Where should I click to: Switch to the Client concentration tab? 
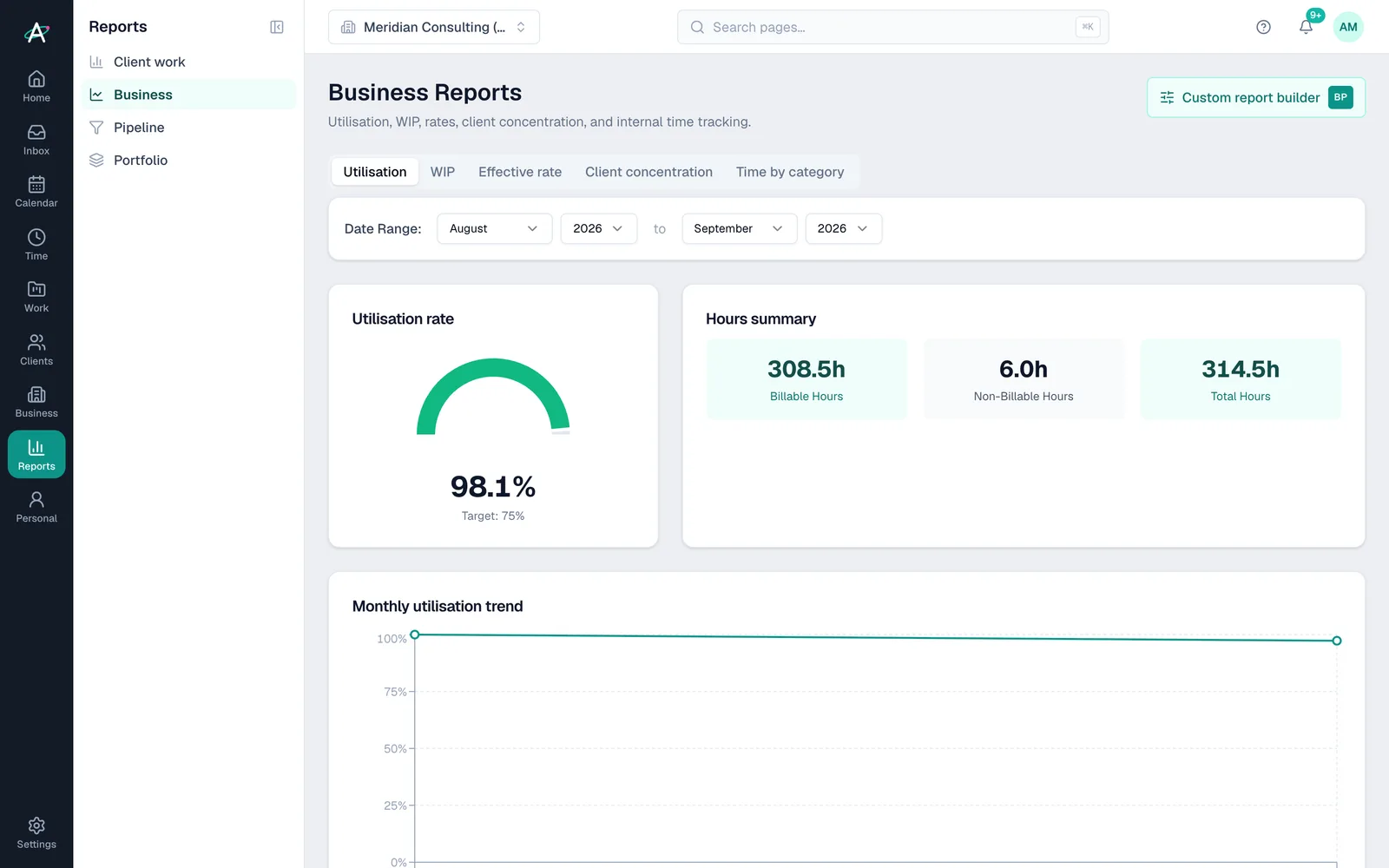(x=648, y=172)
